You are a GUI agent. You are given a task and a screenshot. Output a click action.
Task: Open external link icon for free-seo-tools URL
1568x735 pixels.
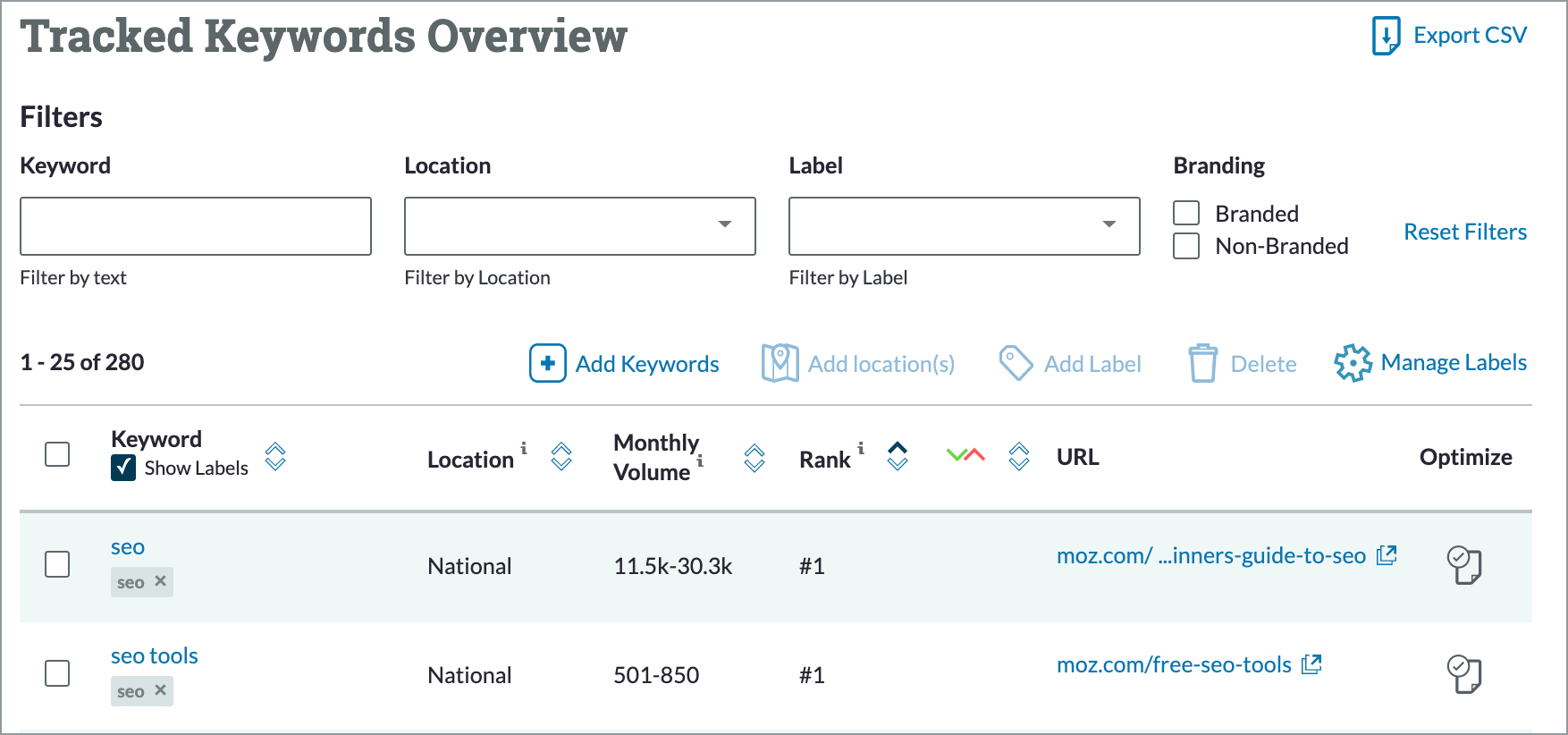click(x=1311, y=664)
